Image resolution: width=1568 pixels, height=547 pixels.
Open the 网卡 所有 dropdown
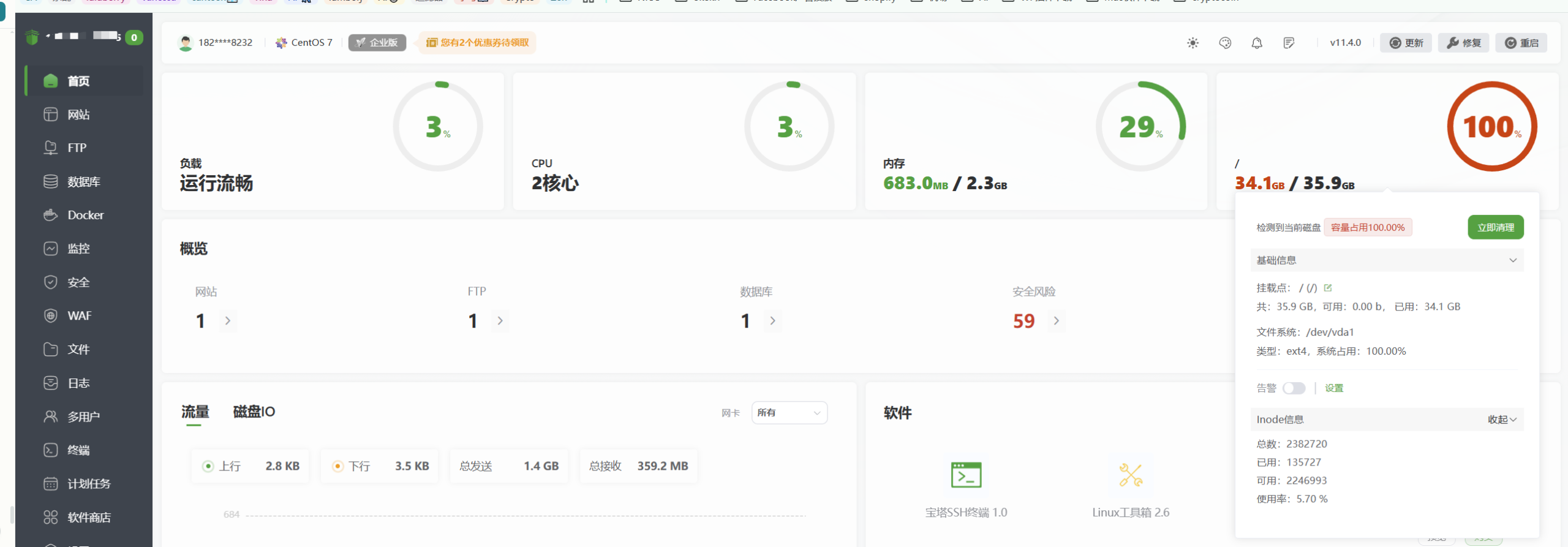pyautogui.click(x=789, y=413)
